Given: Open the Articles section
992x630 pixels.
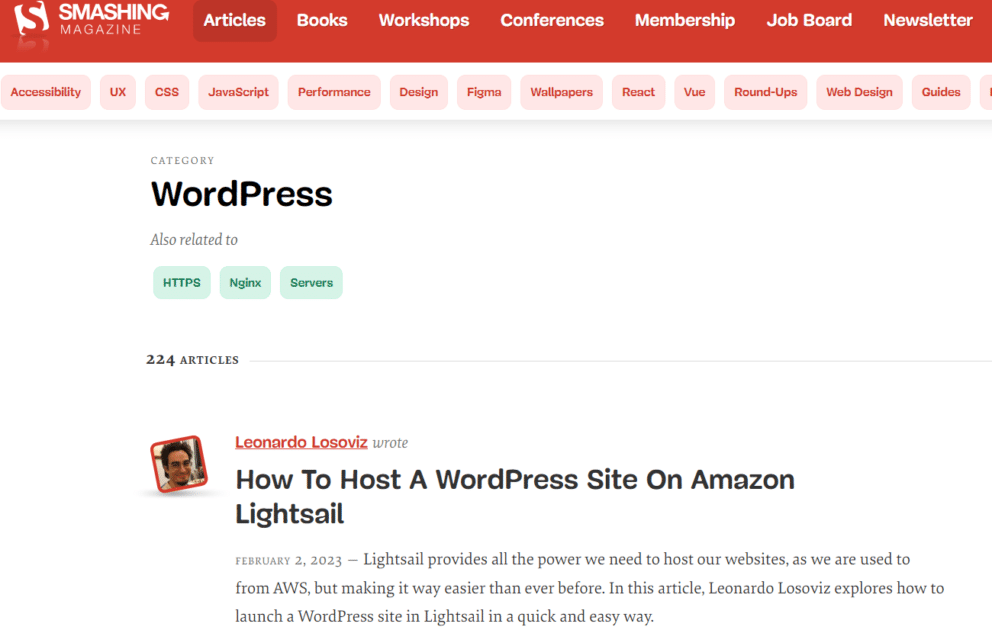Looking at the screenshot, I should (234, 19).
